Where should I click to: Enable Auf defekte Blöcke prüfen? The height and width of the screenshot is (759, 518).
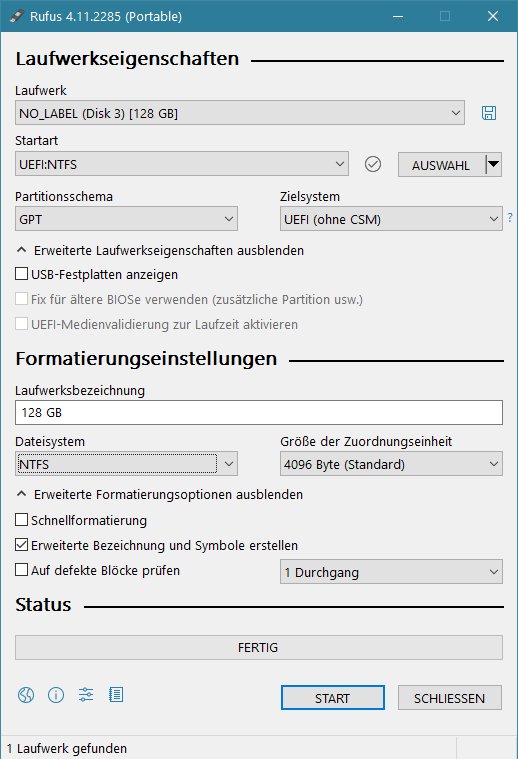[21, 570]
